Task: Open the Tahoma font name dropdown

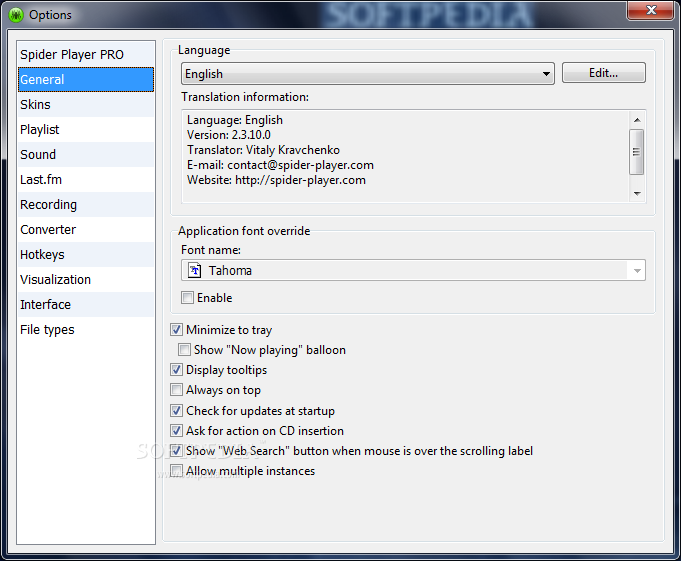Action: tap(413, 270)
